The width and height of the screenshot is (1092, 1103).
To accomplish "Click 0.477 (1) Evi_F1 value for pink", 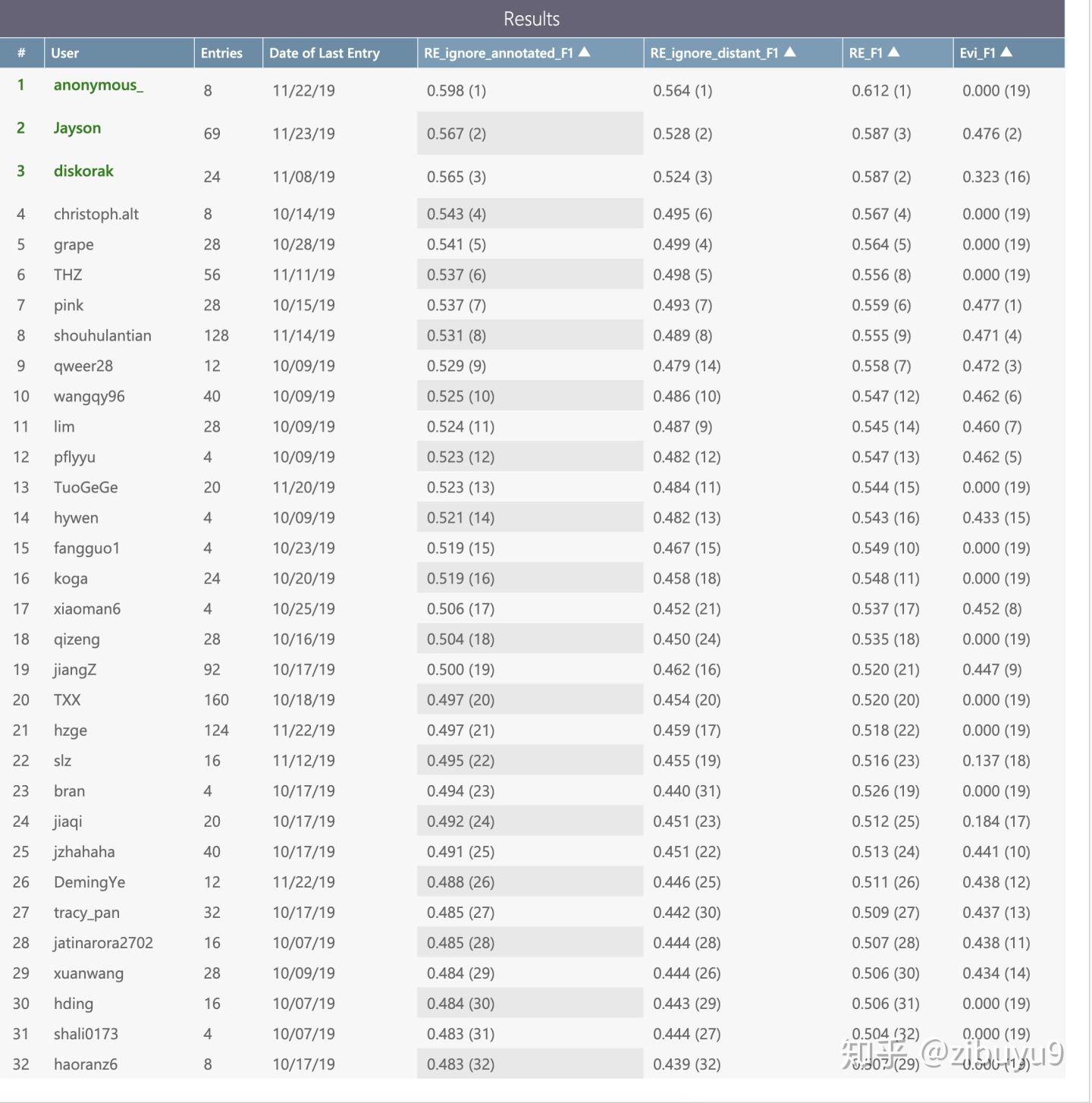I will point(992,305).
